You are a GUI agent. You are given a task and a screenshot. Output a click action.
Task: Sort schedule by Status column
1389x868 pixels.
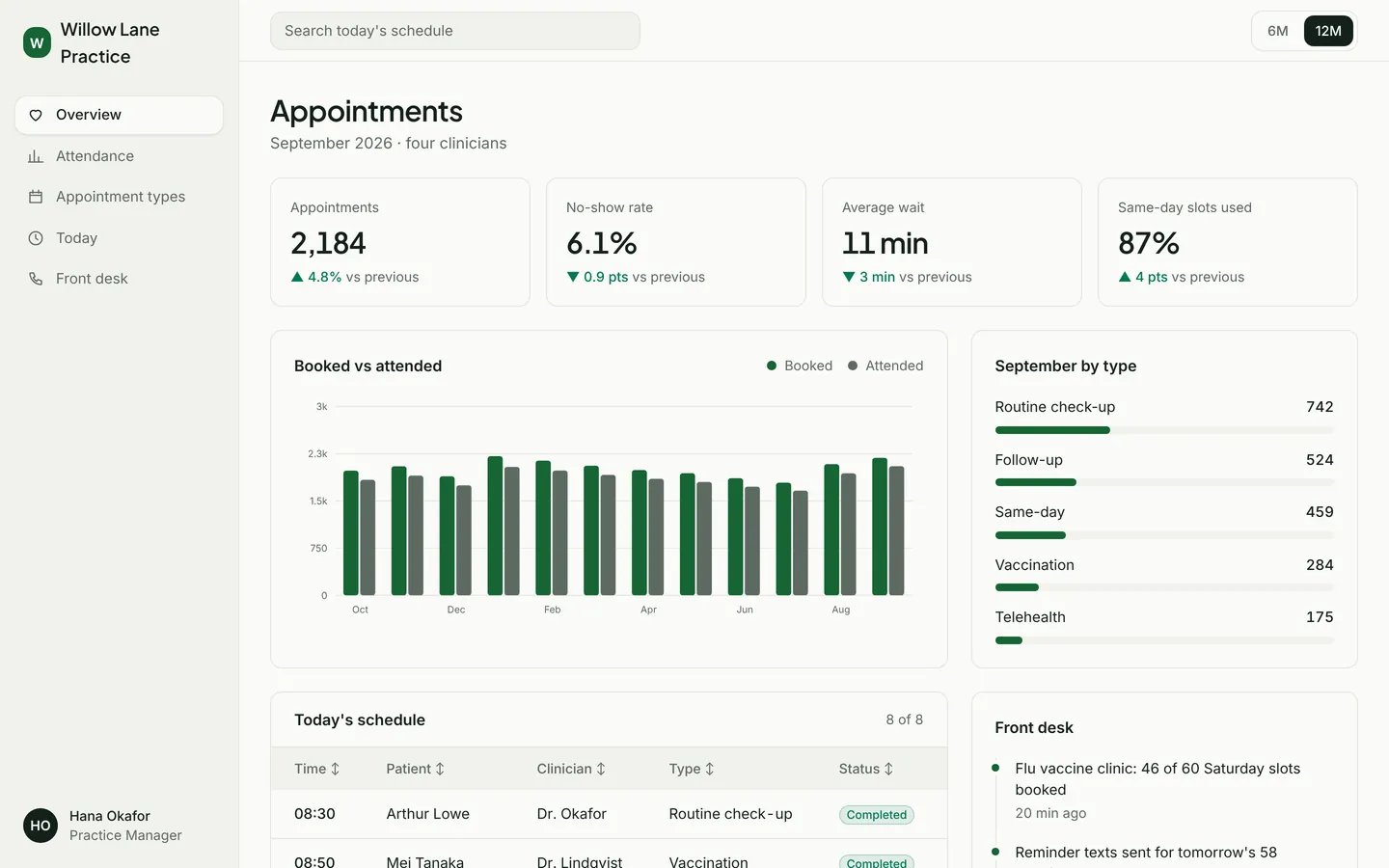pos(866,769)
